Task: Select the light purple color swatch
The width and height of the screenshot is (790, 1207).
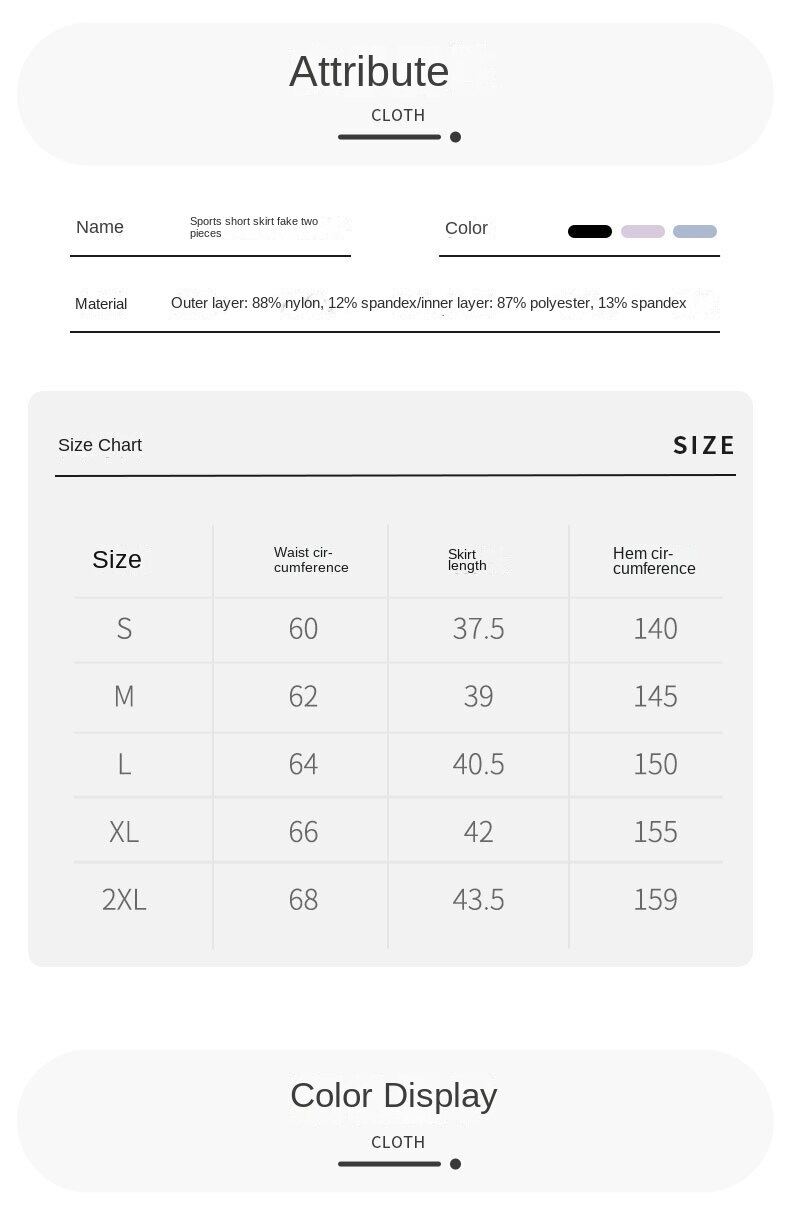Action: [643, 232]
